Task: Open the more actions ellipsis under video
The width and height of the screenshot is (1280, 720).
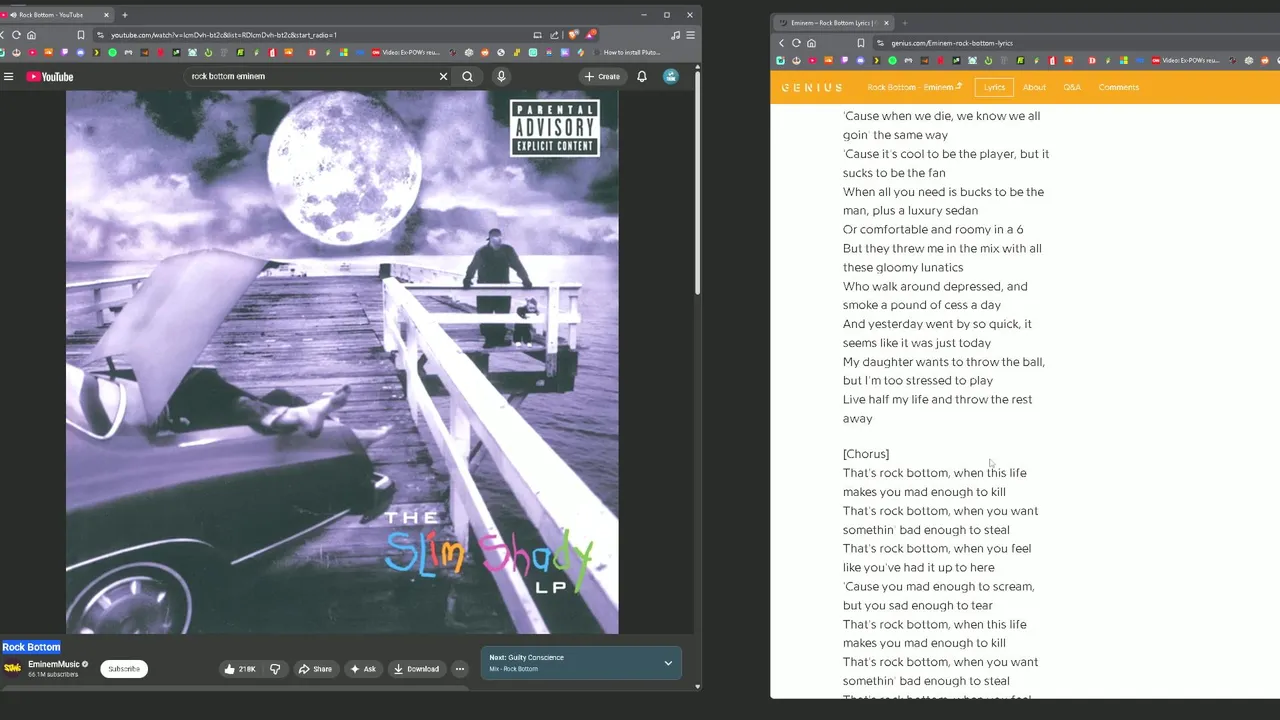Action: (460, 669)
